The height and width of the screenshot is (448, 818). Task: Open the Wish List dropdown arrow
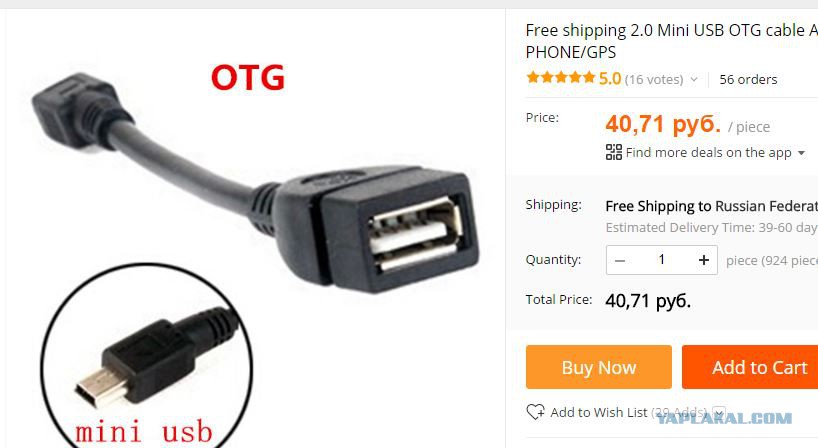coord(719,413)
